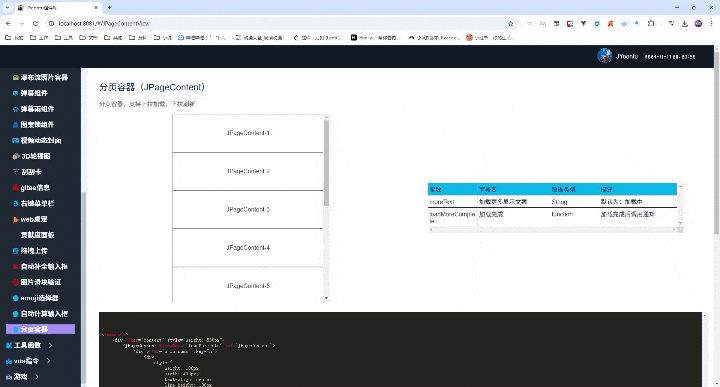Click the JPageContent list scrollbar thumb
Image resolution: width=720 pixels, height=387 pixels.
tap(326, 163)
